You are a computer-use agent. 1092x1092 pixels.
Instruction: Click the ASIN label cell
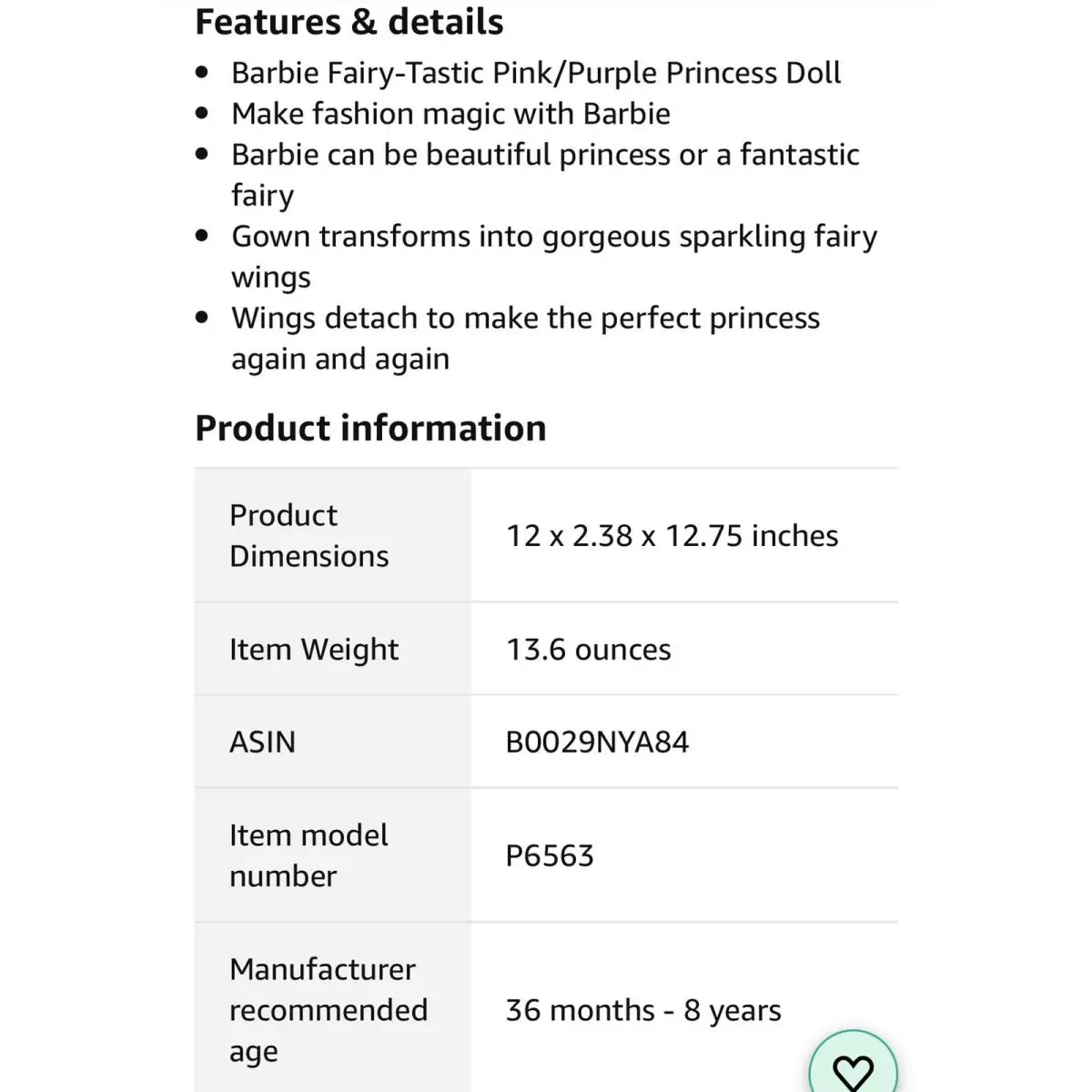click(333, 742)
